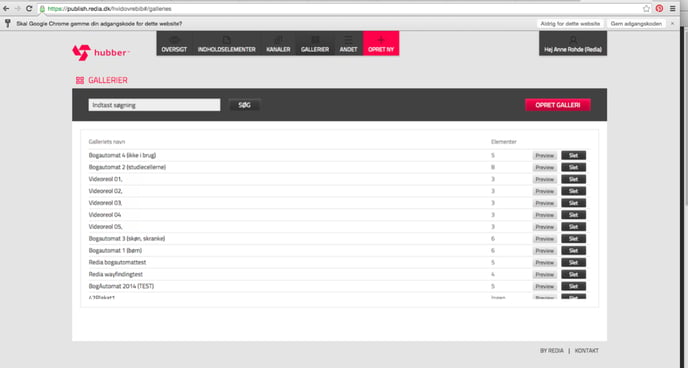Image resolution: width=688 pixels, height=368 pixels.
Task: Open Redia wayfindingtest gallery name
Action: point(115,274)
